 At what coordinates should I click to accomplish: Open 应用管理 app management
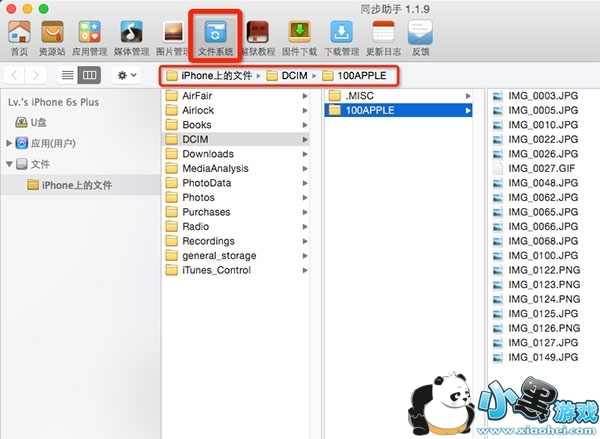click(90, 38)
